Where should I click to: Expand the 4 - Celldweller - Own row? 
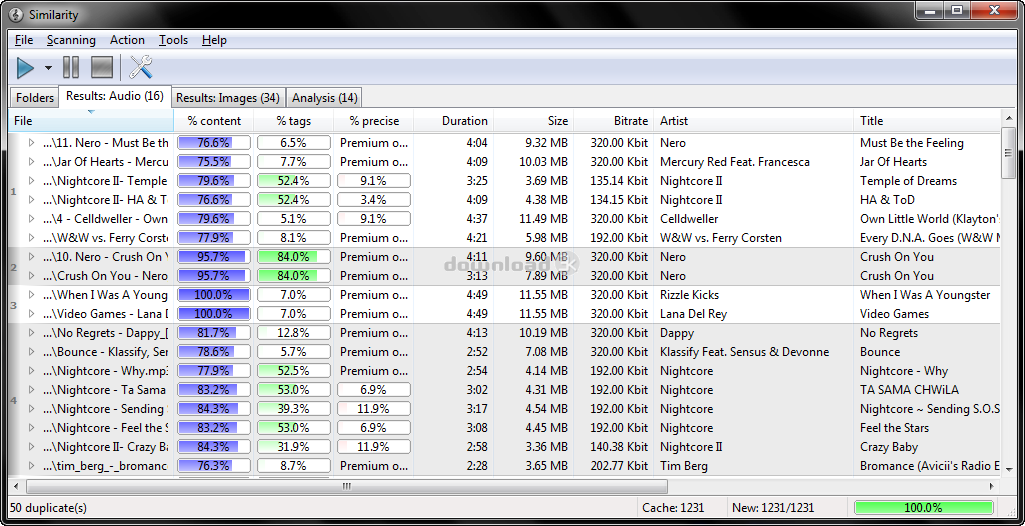click(x=31, y=218)
